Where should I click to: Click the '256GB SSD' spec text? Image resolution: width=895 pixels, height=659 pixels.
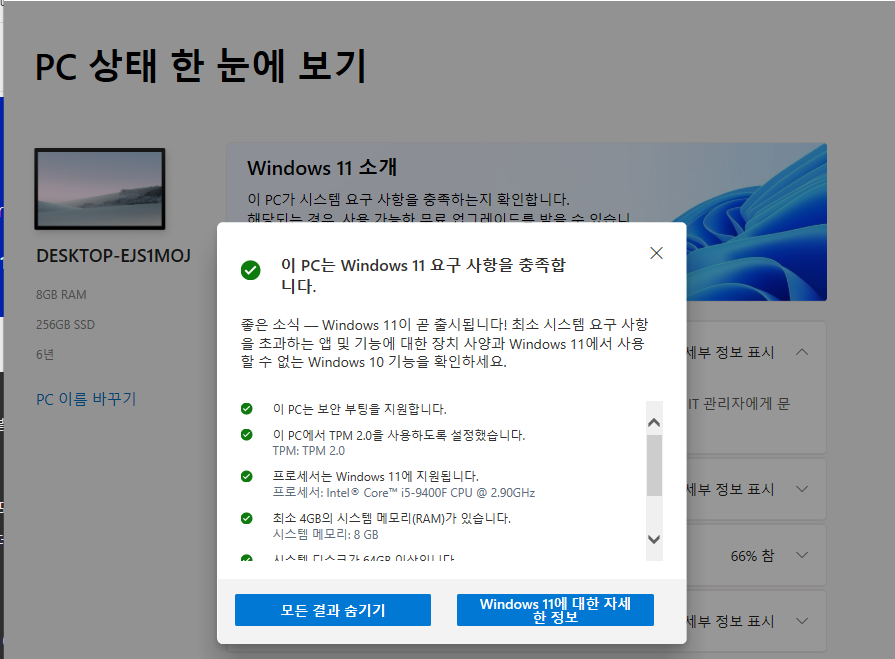tap(65, 325)
